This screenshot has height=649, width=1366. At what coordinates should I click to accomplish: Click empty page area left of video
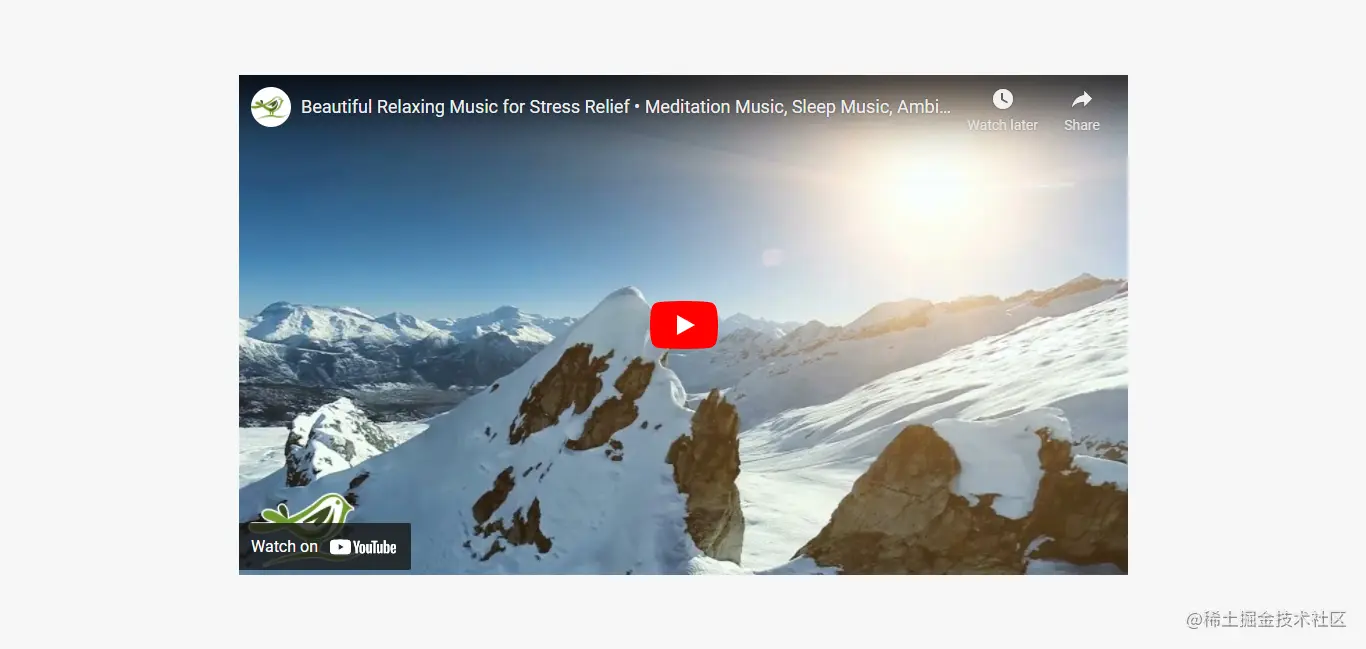point(120,325)
